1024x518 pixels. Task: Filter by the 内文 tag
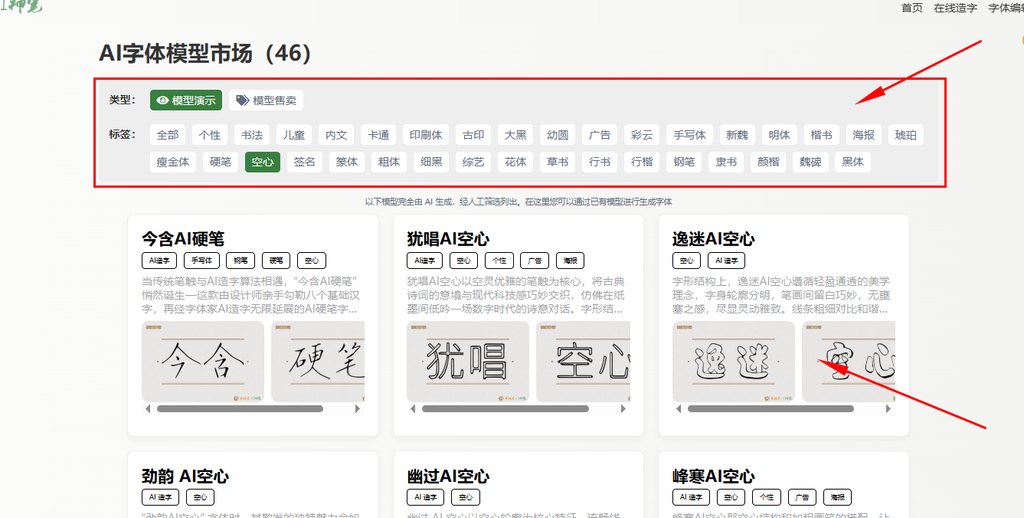(336, 135)
